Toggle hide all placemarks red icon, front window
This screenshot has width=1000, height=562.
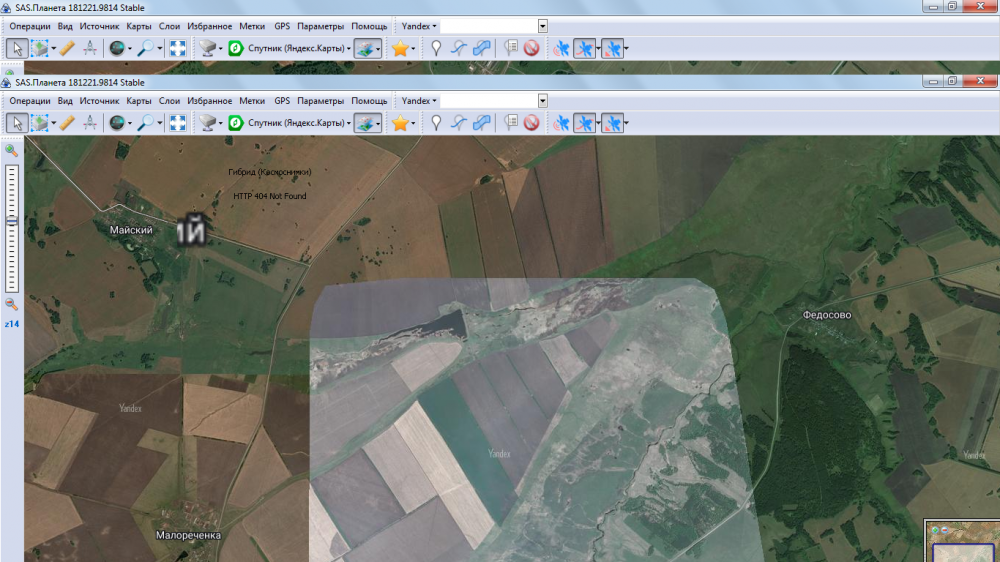(531, 123)
